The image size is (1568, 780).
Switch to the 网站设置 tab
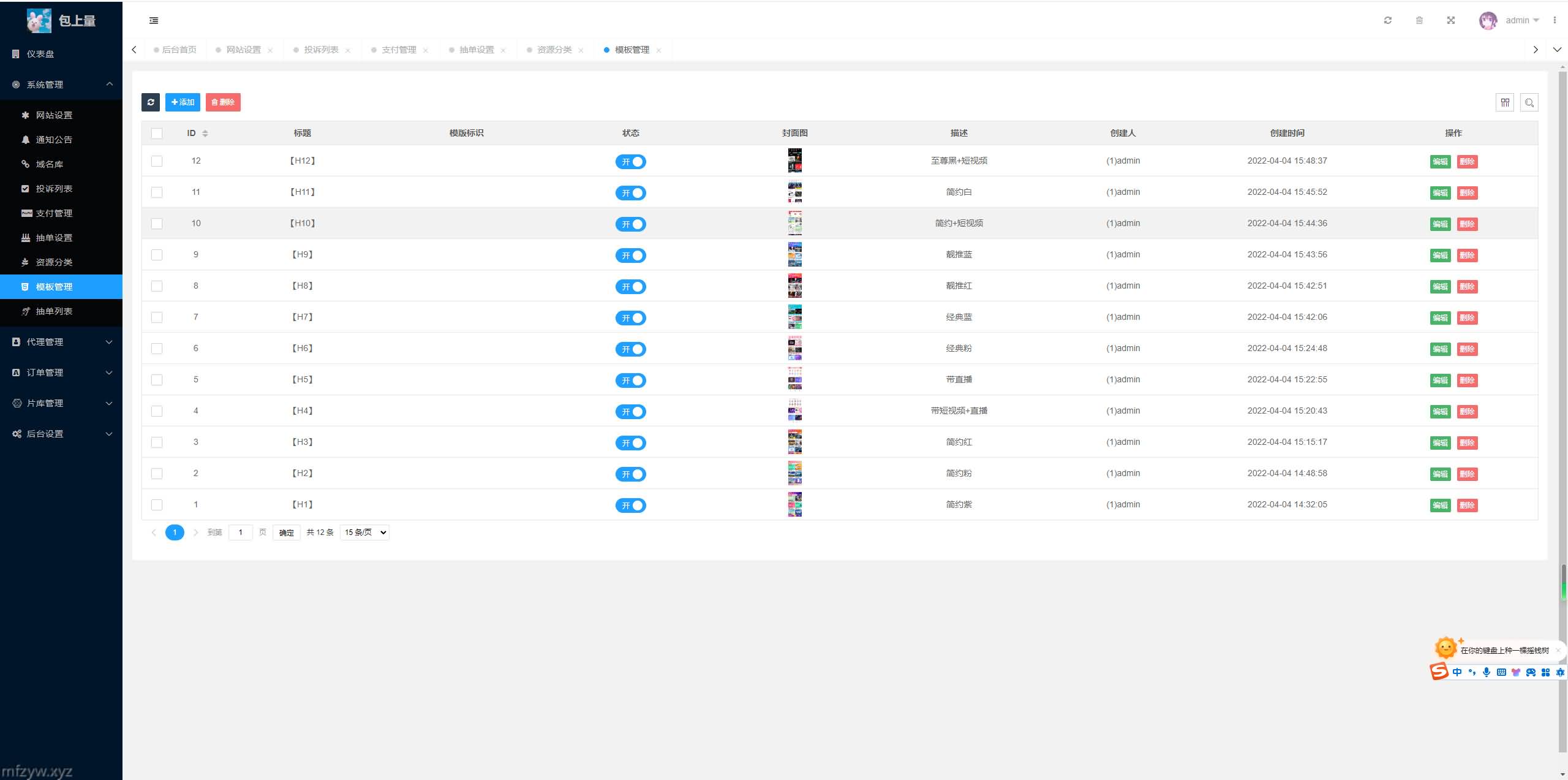click(x=243, y=50)
